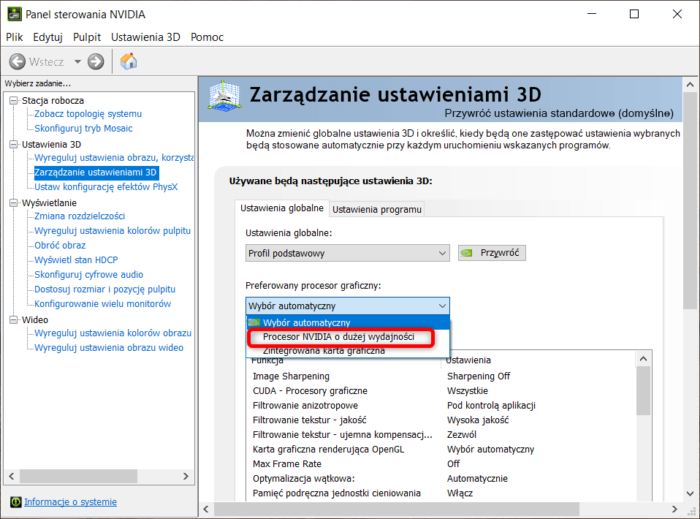Image resolution: width=700 pixels, height=519 pixels.
Task: Open Wyreguluj ustawienia kolorów obrazu
Action: coord(113,333)
